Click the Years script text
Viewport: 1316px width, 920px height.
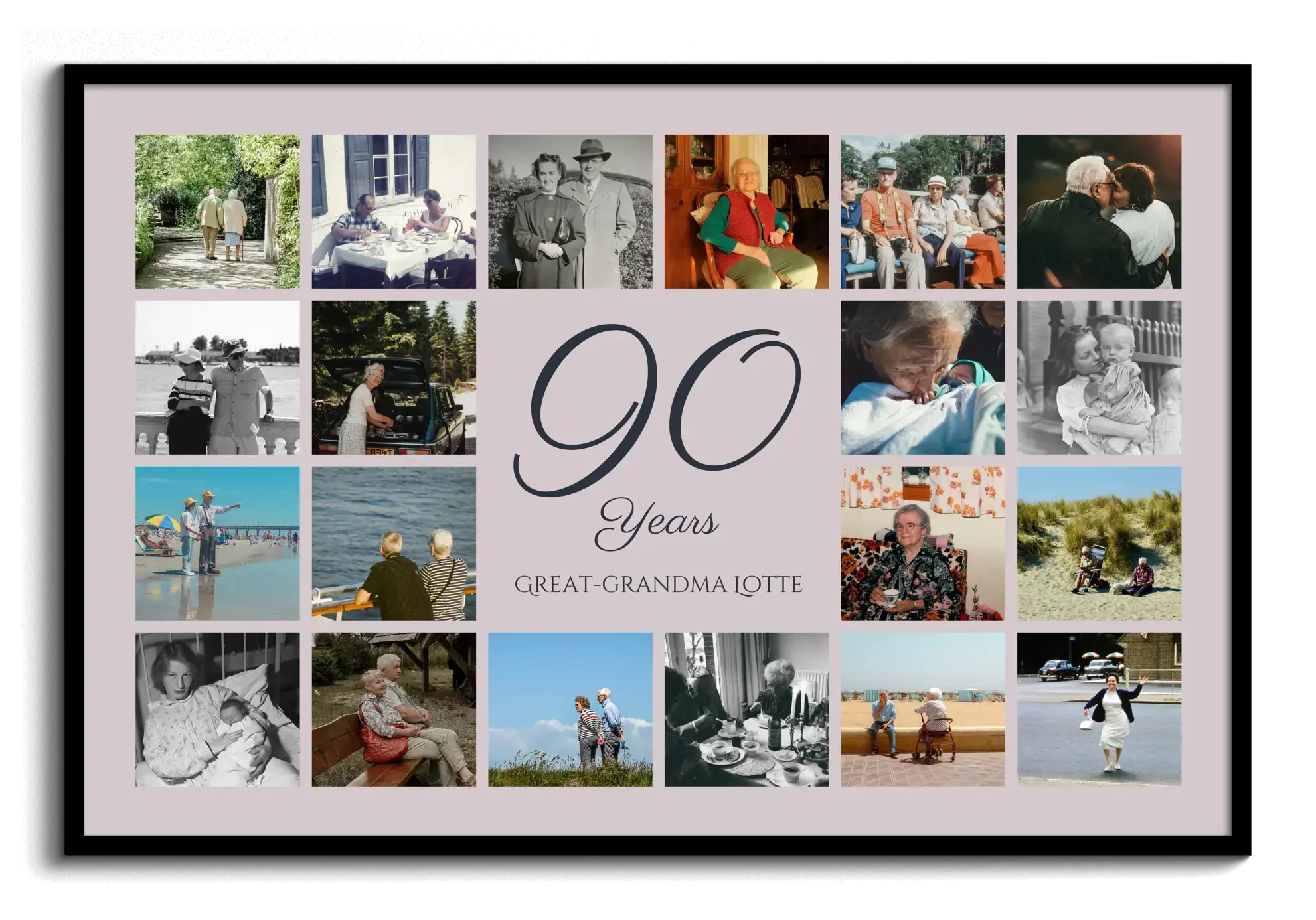point(657,526)
